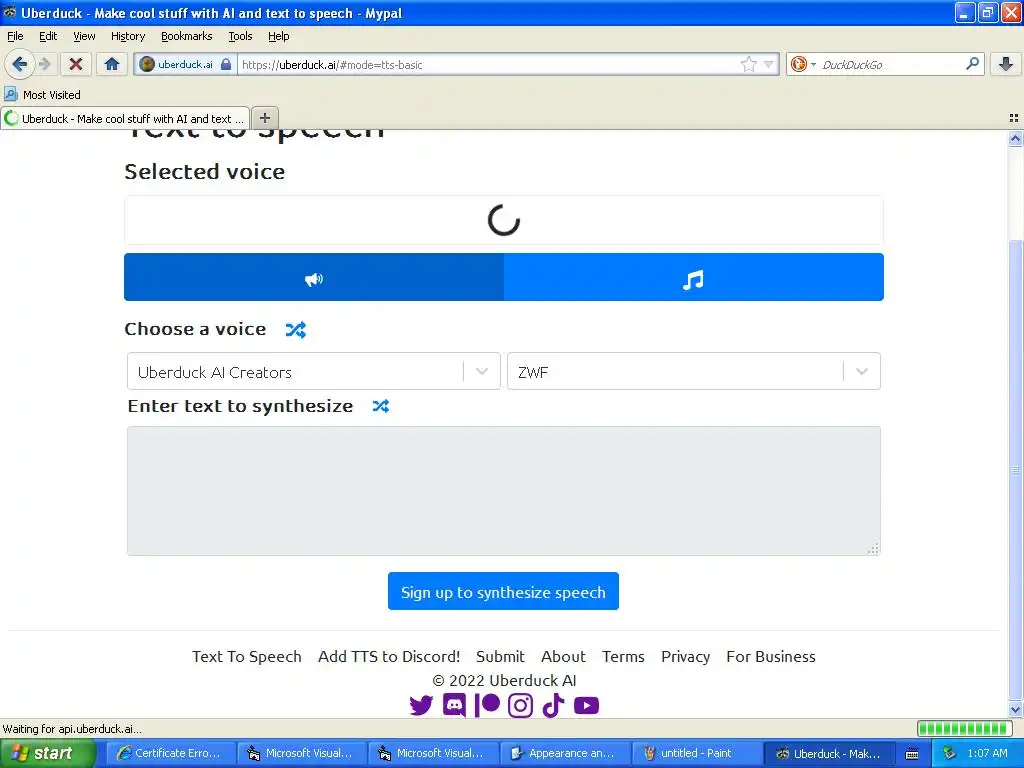This screenshot has width=1024, height=768.
Task: Open Uberduck's TikTok icon link
Action: point(553,705)
